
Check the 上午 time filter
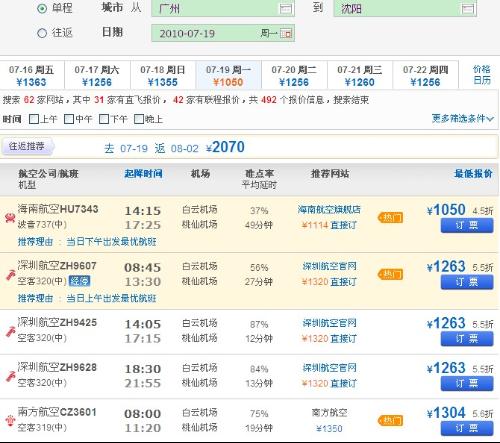(34, 119)
